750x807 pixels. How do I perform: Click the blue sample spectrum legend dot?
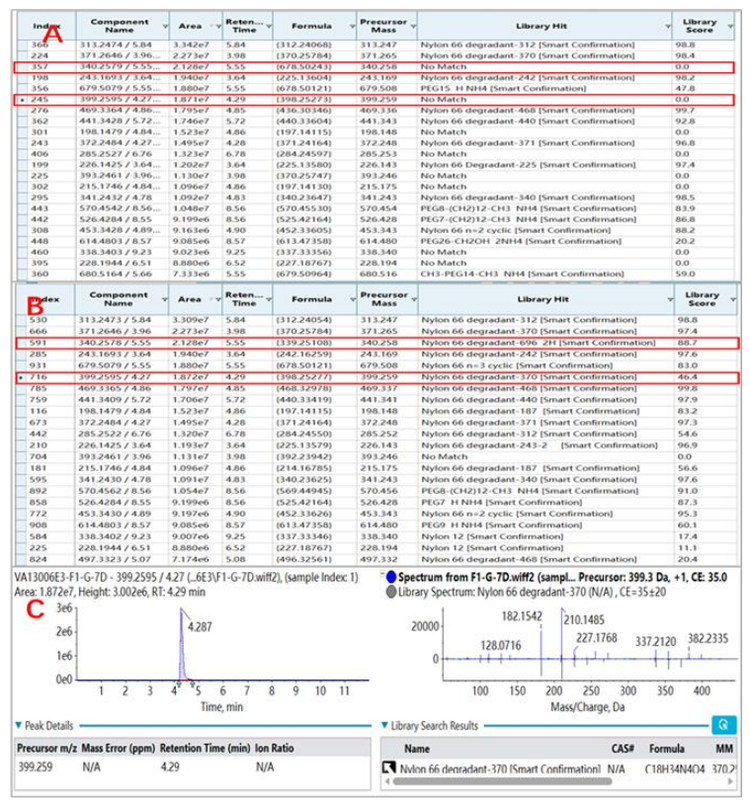point(391,577)
